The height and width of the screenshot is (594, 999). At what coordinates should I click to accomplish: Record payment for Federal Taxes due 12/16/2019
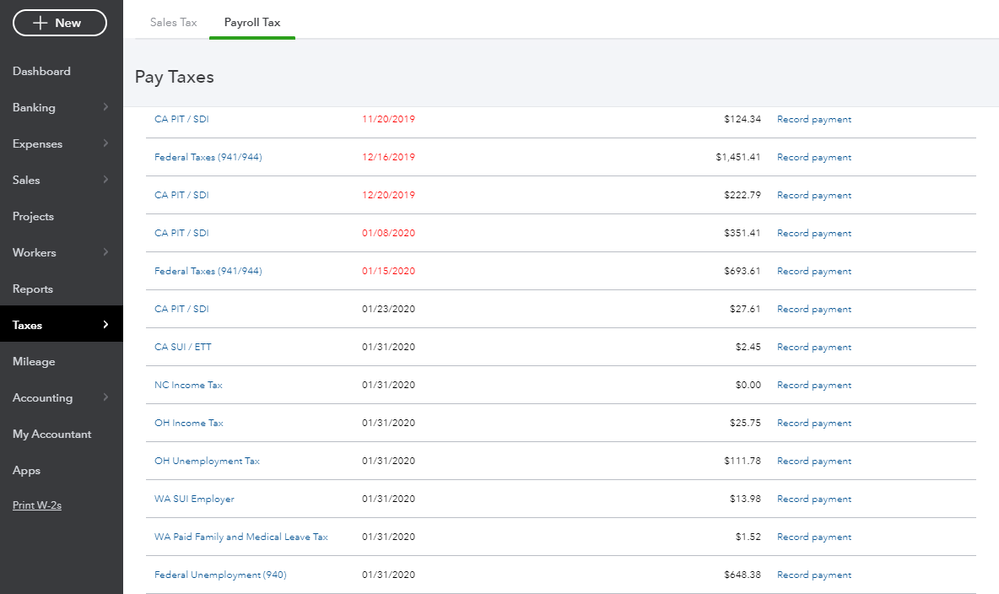[814, 158]
